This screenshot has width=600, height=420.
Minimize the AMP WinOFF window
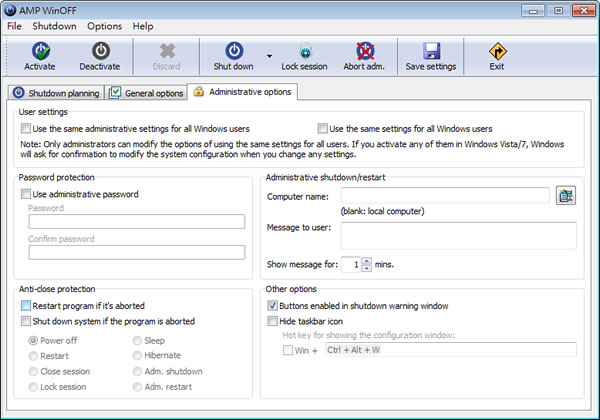tap(533, 11)
